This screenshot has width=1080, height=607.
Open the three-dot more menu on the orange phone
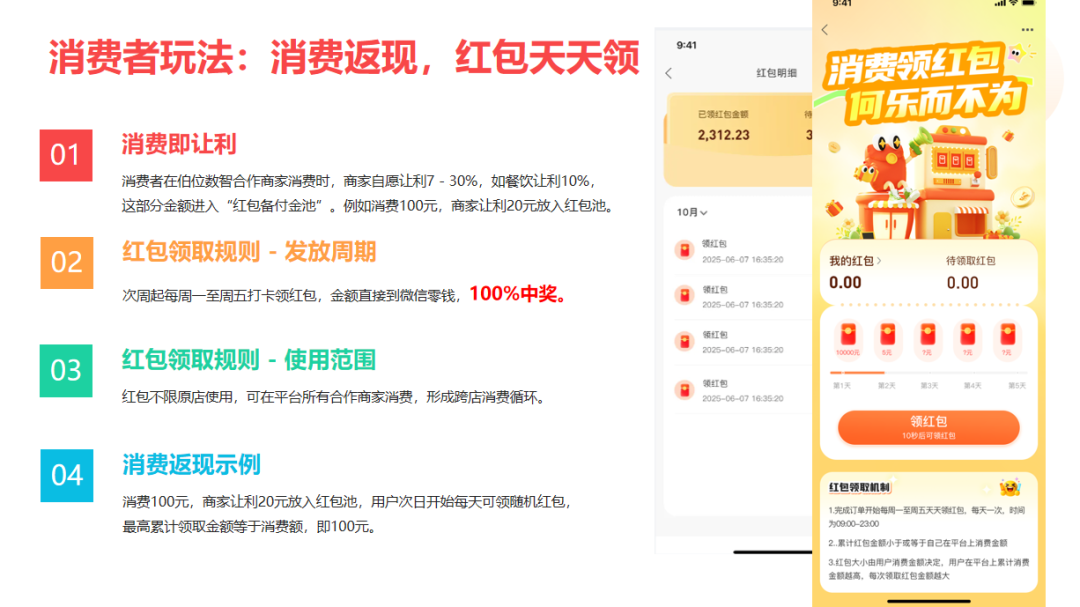[x=1027, y=30]
